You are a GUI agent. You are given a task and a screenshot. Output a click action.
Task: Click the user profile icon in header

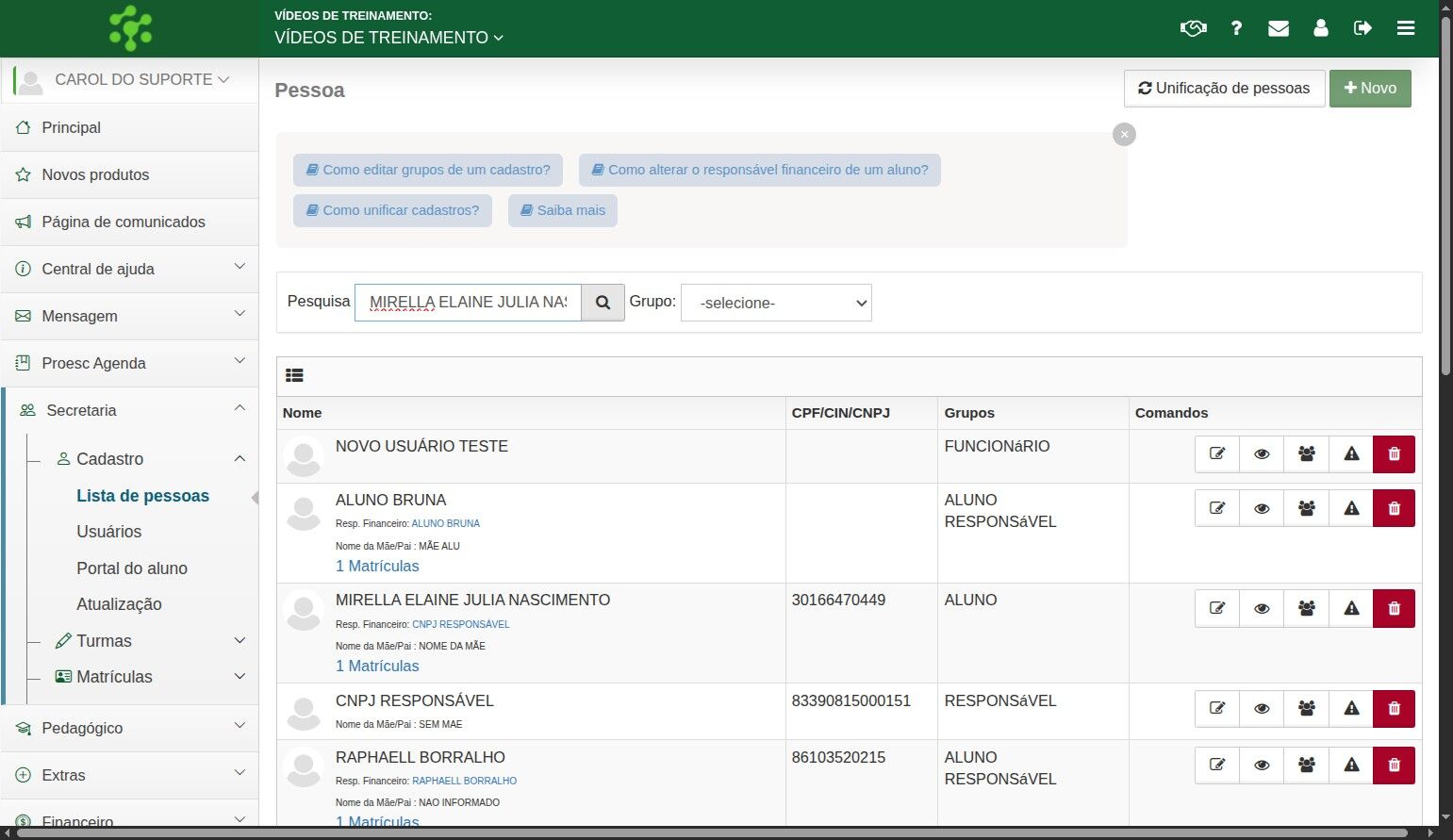pyautogui.click(x=1321, y=28)
